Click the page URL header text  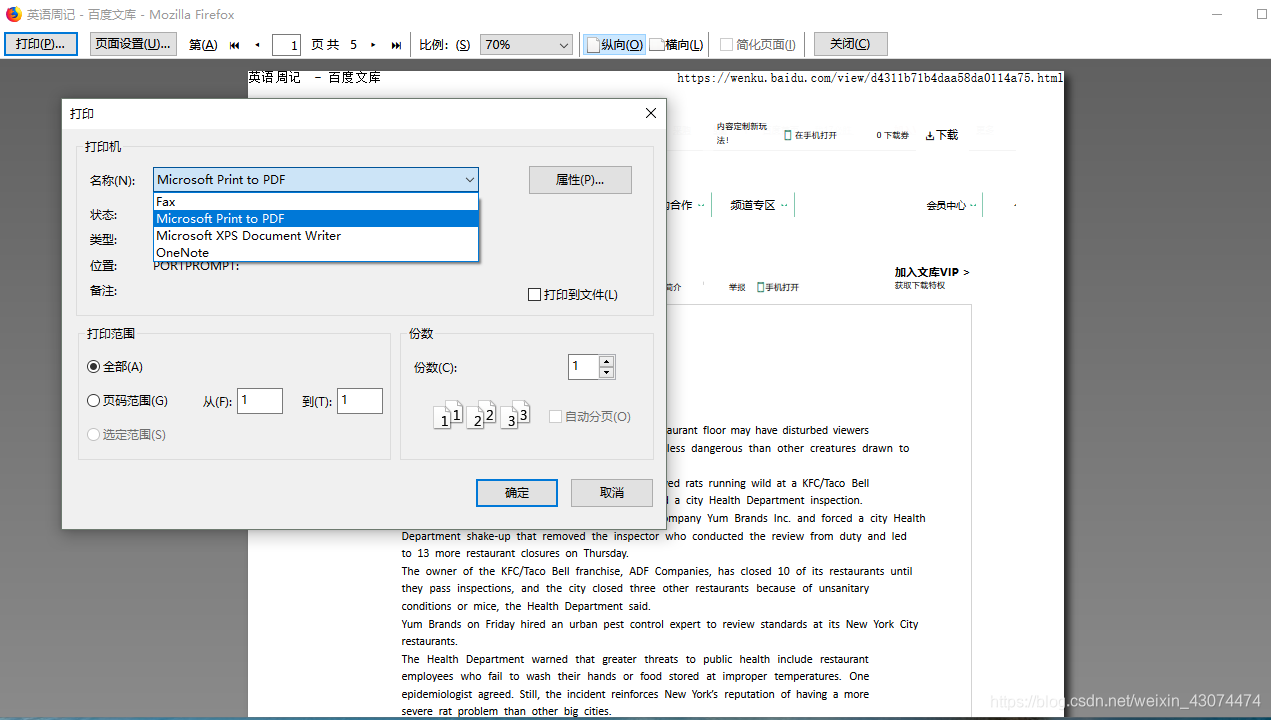pyautogui.click(x=870, y=78)
